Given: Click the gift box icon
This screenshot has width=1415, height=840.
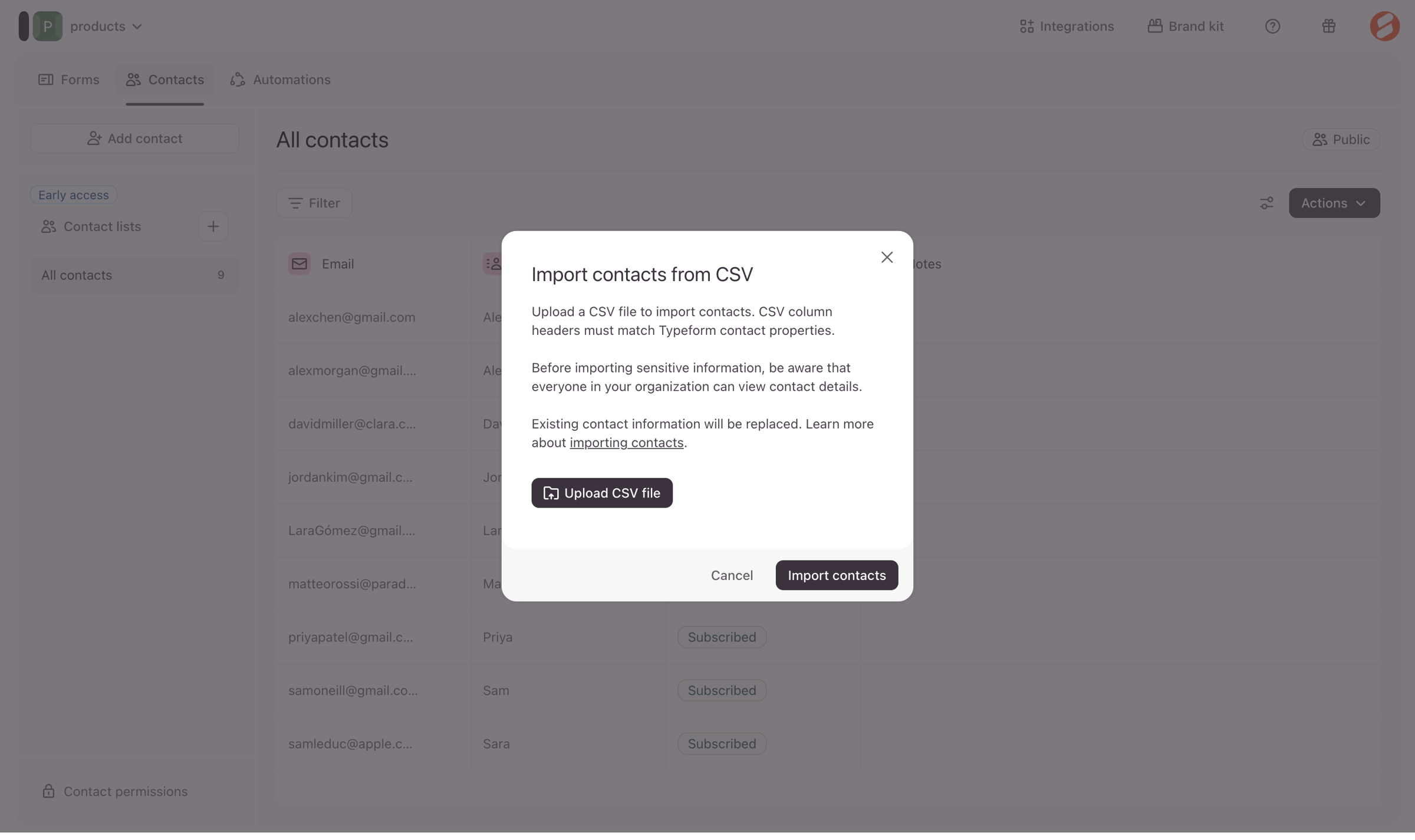Looking at the screenshot, I should (x=1328, y=26).
